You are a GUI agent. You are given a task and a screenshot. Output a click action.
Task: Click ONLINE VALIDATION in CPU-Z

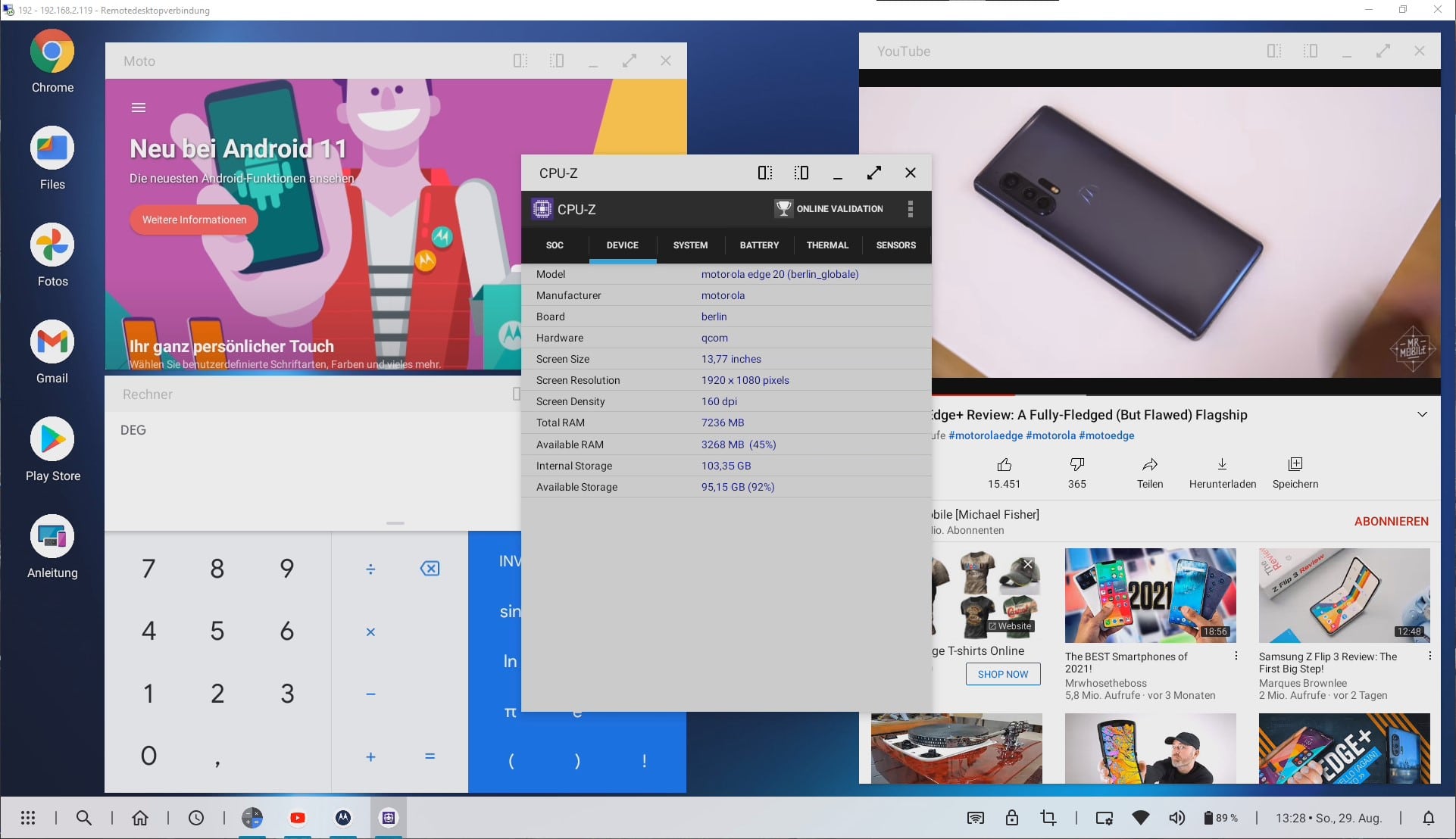click(x=829, y=209)
